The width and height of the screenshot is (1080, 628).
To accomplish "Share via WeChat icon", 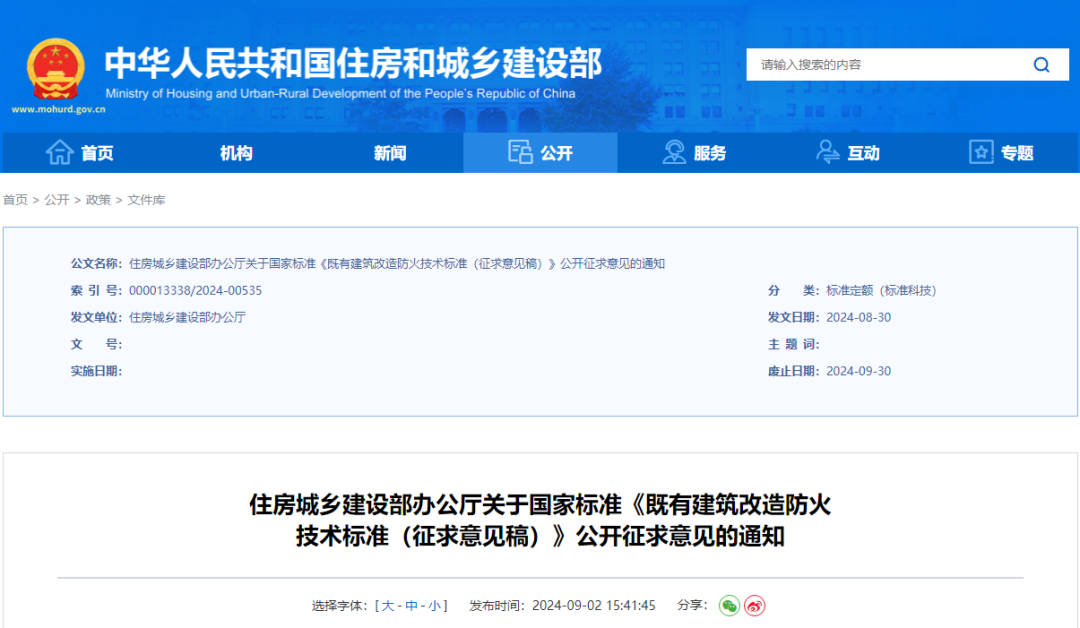I will click(729, 606).
